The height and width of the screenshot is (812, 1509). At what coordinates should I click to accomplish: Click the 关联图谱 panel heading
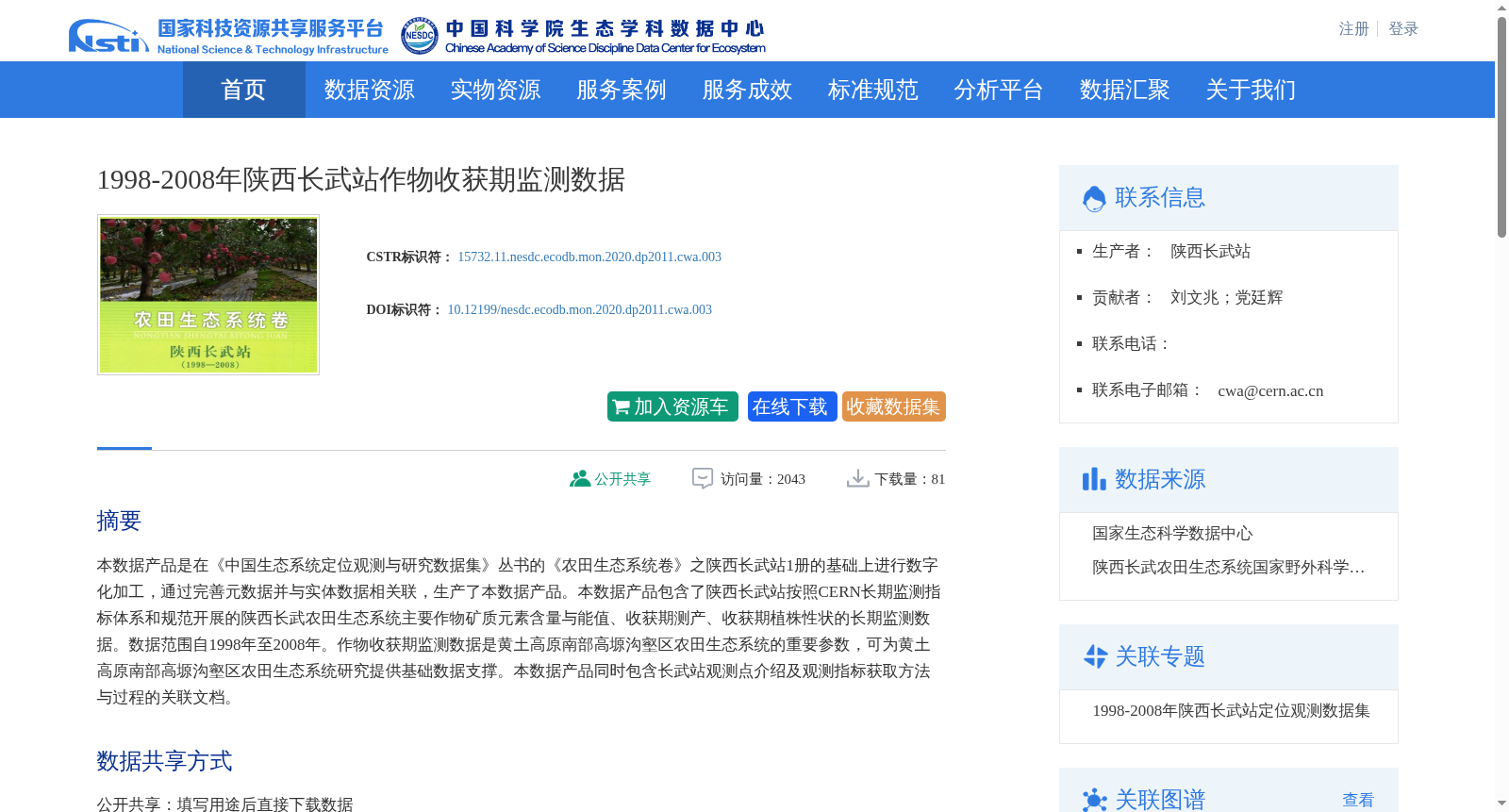1160,800
